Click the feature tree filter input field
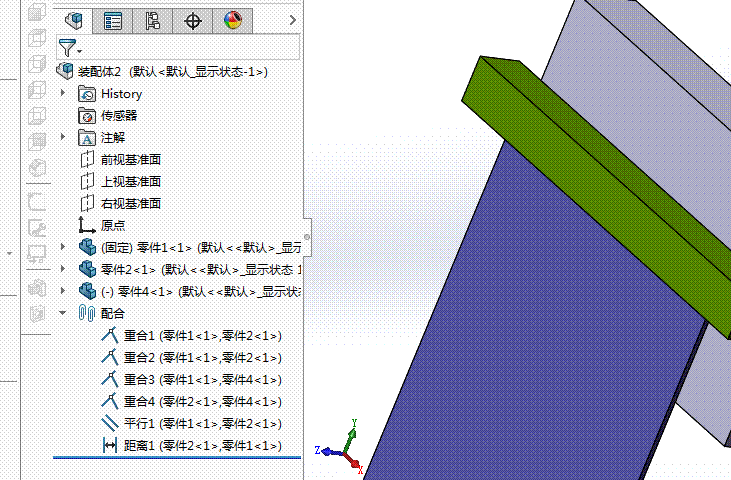 tap(190, 47)
